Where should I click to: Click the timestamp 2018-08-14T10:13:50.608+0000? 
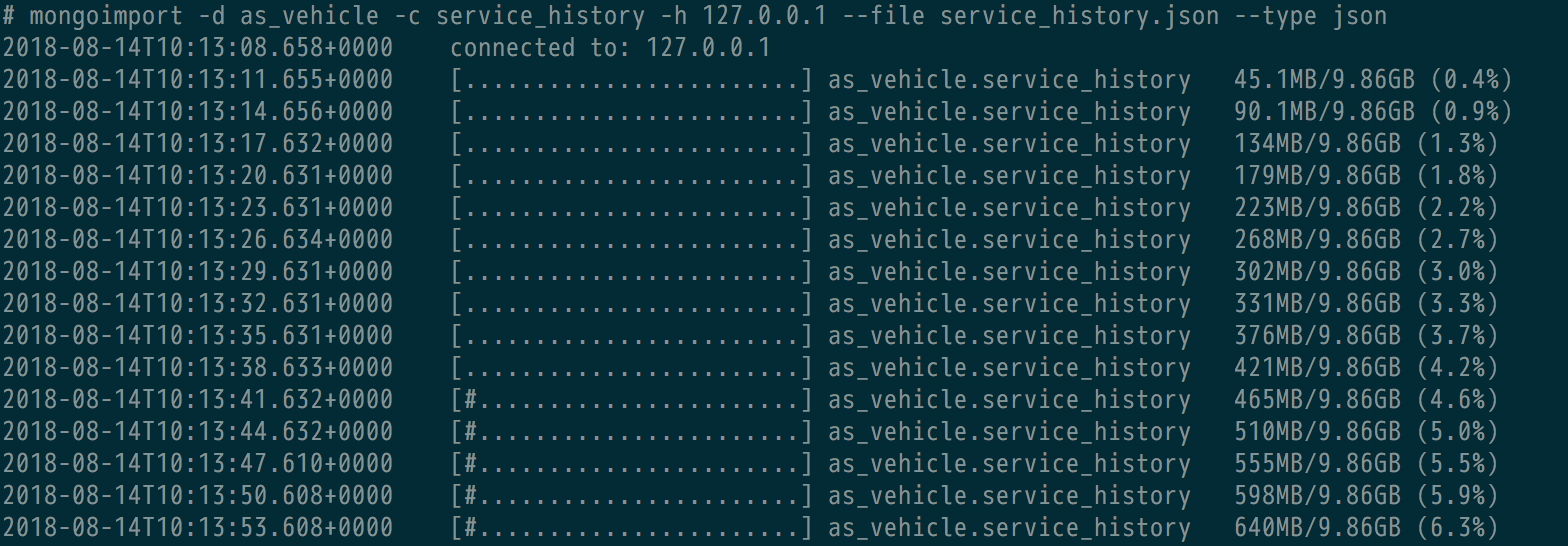[x=198, y=496]
